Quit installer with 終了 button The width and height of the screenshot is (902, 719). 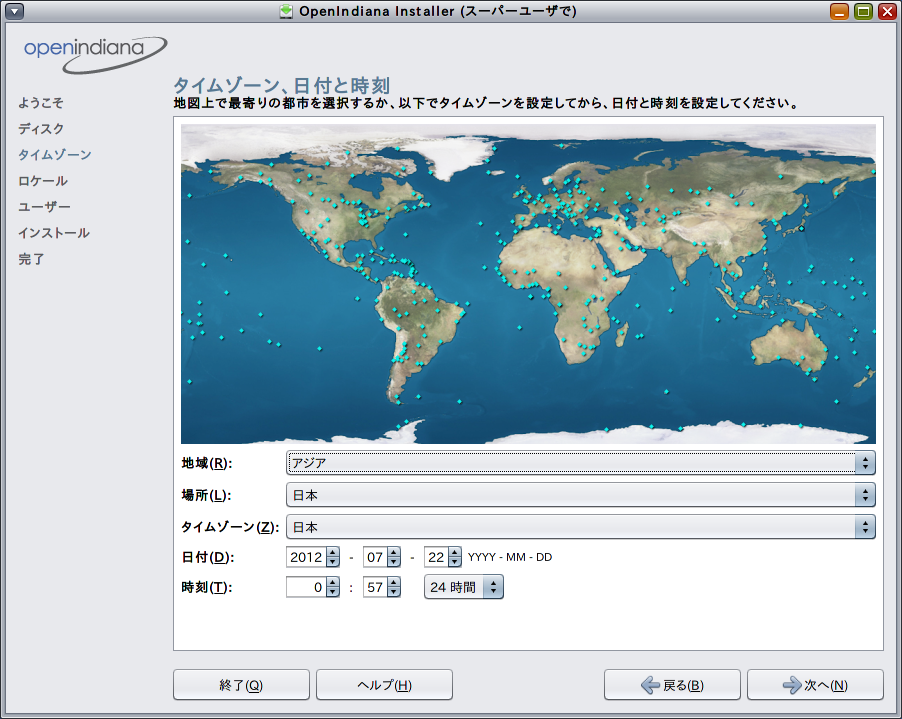coord(241,685)
